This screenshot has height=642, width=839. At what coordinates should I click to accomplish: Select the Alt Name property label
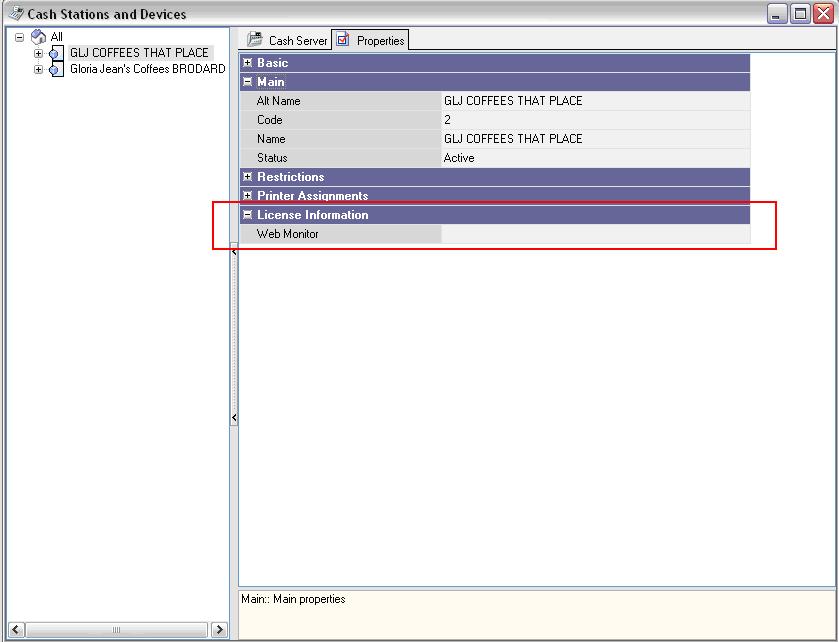[278, 101]
